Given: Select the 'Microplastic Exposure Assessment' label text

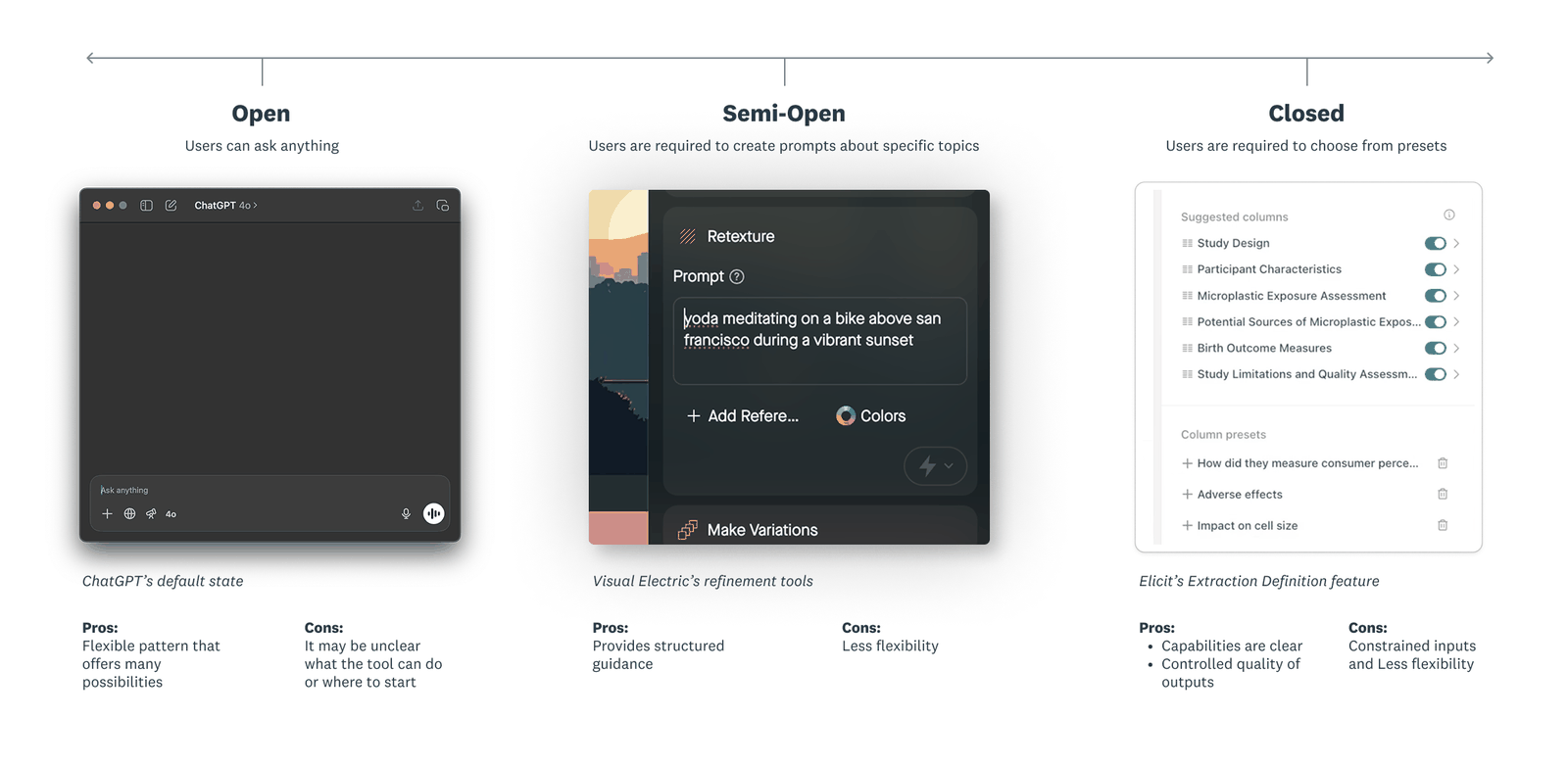Looking at the screenshot, I should [1292, 296].
